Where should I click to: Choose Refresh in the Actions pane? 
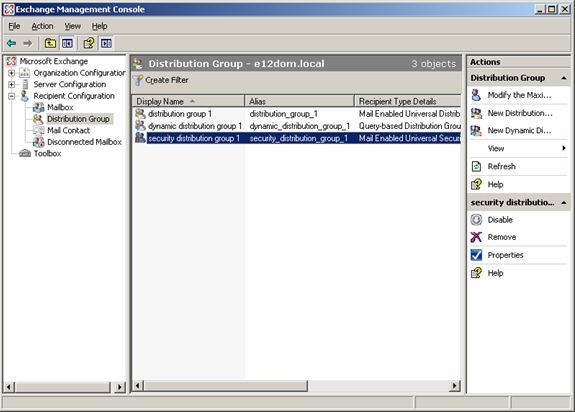(x=501, y=166)
